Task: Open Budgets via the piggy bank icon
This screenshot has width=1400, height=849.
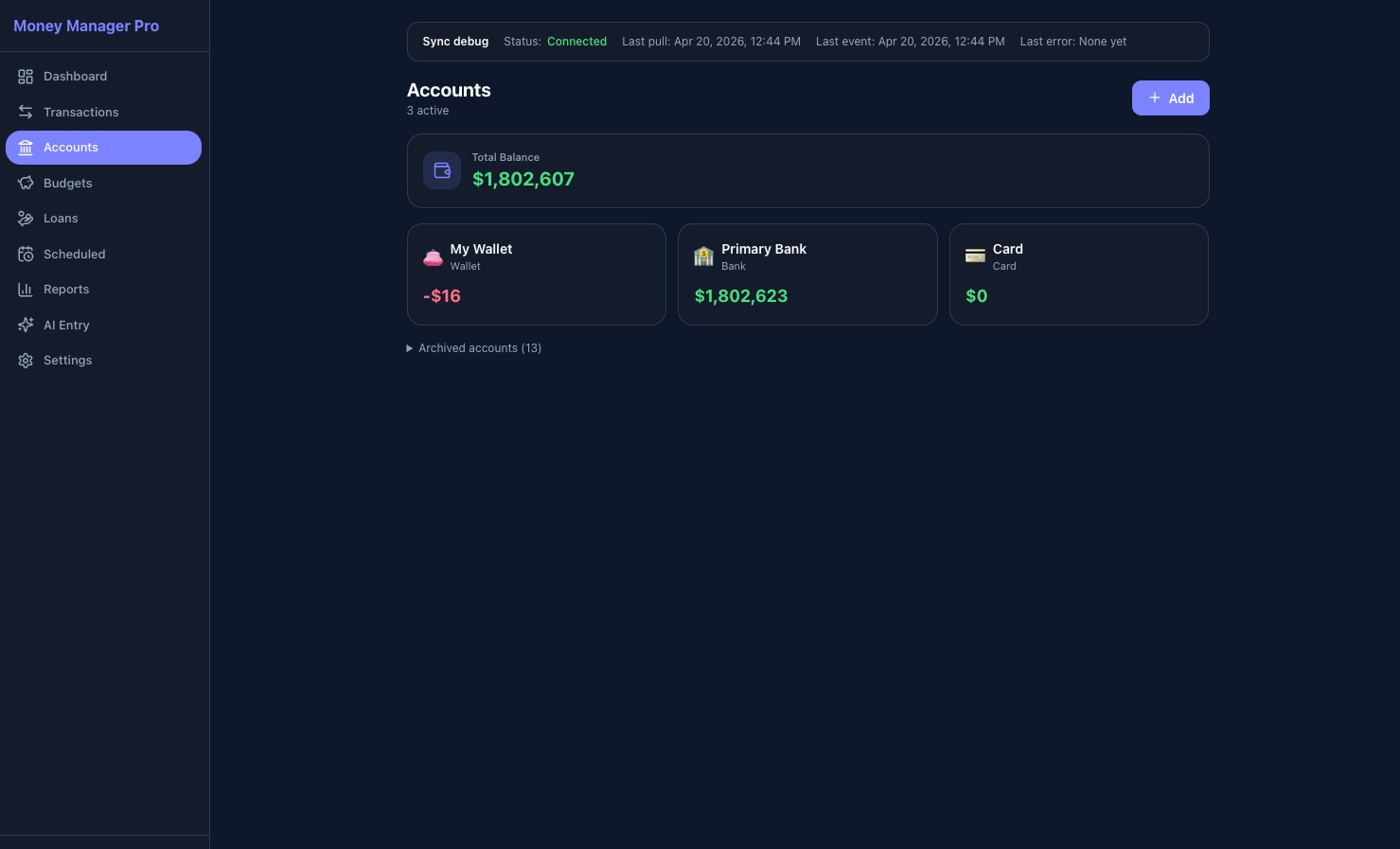Action: (26, 183)
